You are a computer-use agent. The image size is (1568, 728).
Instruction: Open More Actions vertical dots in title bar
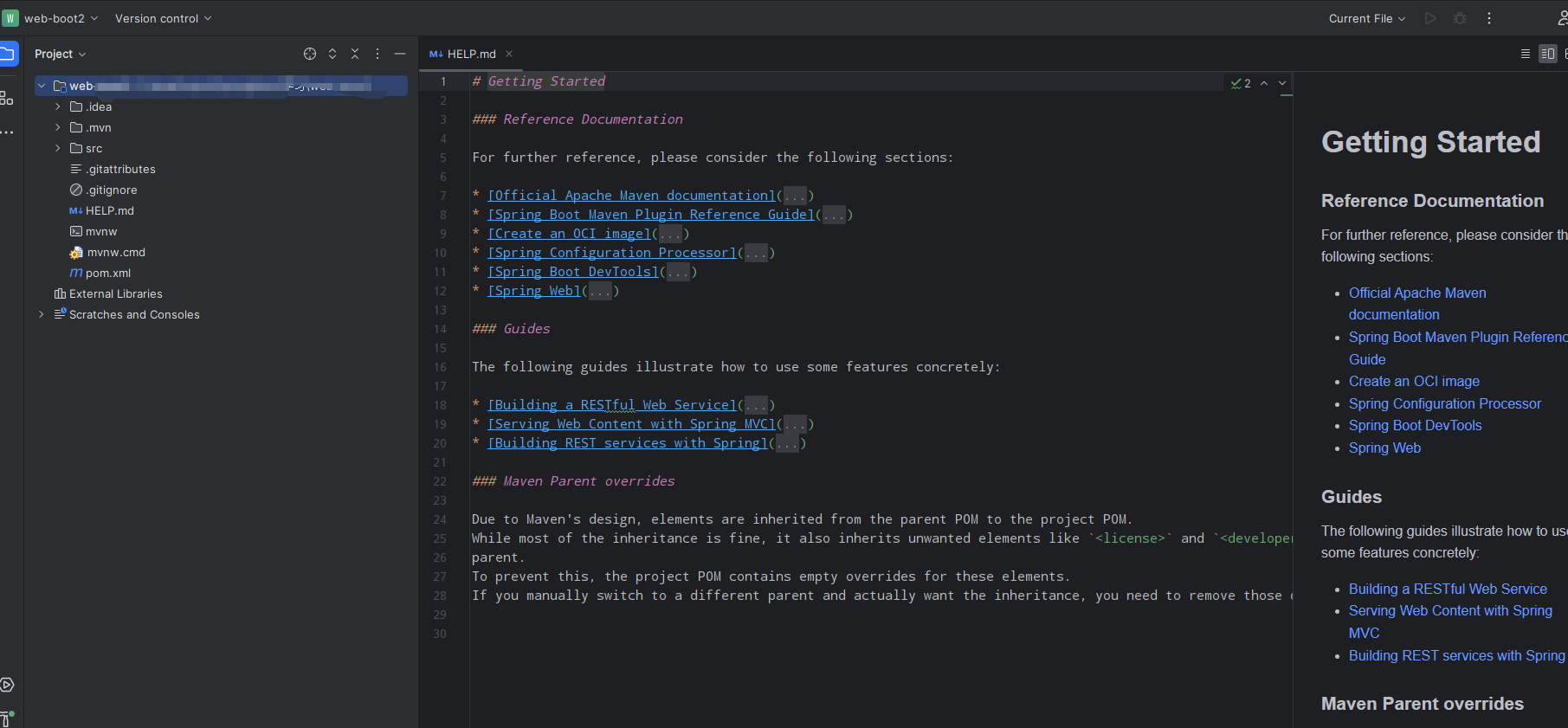(1489, 18)
